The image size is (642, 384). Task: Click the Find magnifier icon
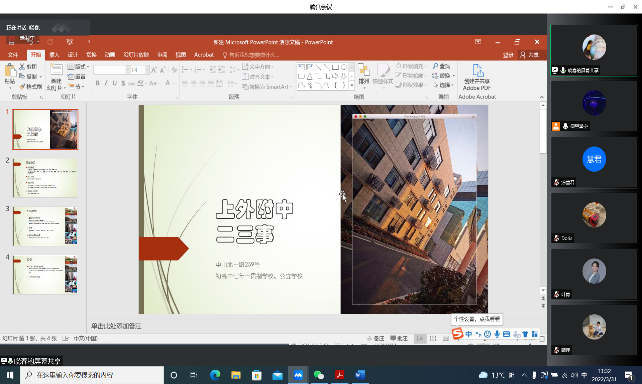(x=436, y=66)
